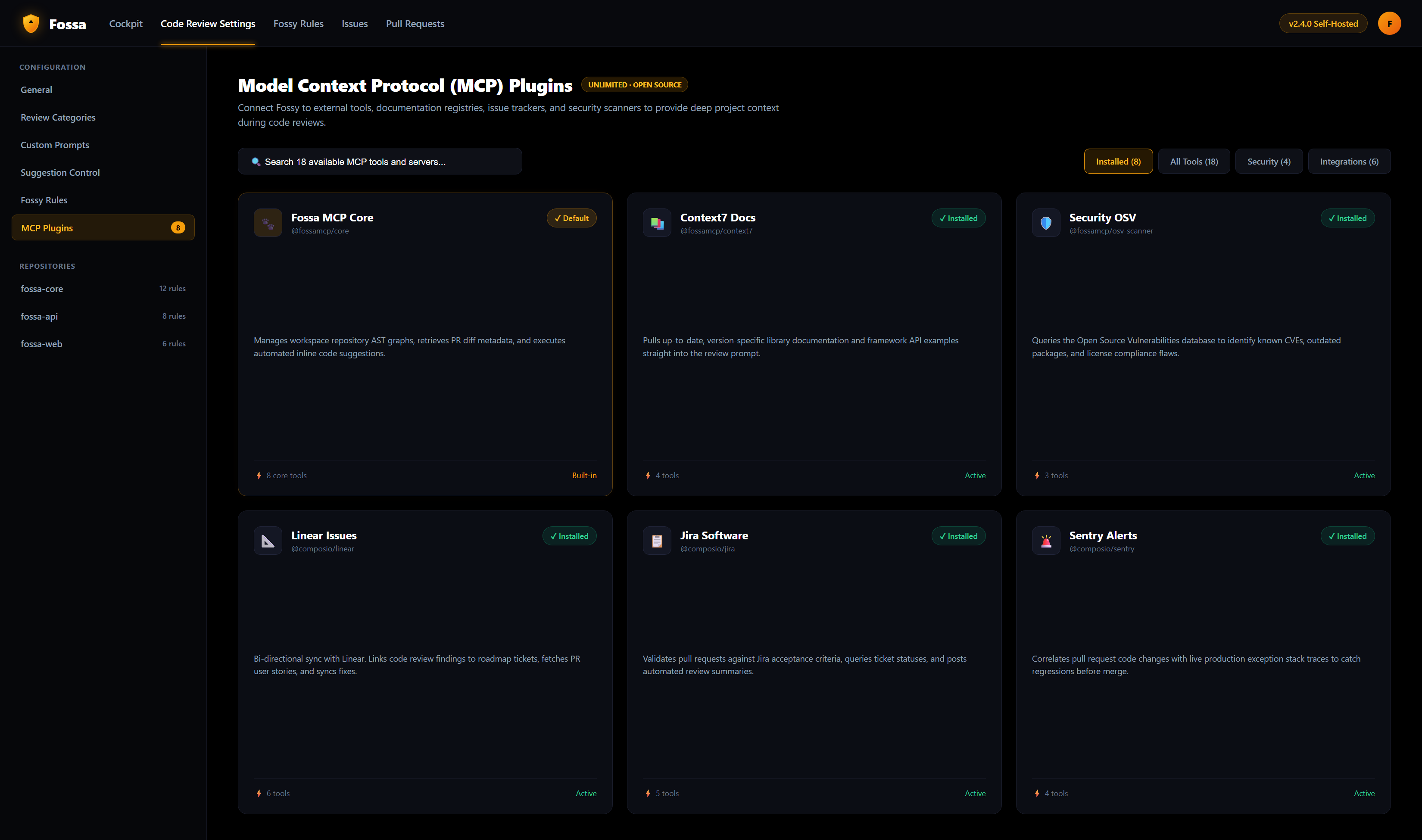The height and width of the screenshot is (840, 1422).
Task: Select MCP Plugins sidebar item
Action: [x=103, y=227]
